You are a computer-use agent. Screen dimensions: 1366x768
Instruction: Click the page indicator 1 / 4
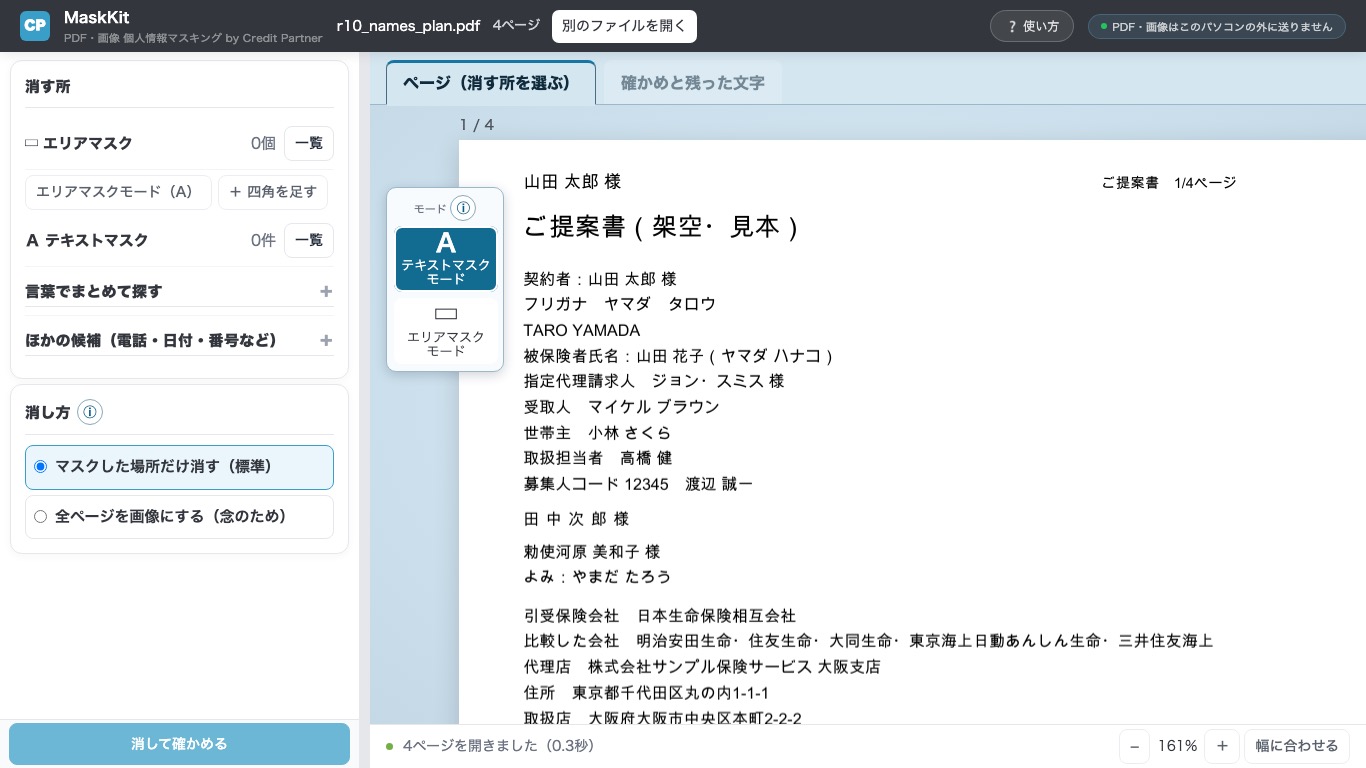[x=477, y=125]
